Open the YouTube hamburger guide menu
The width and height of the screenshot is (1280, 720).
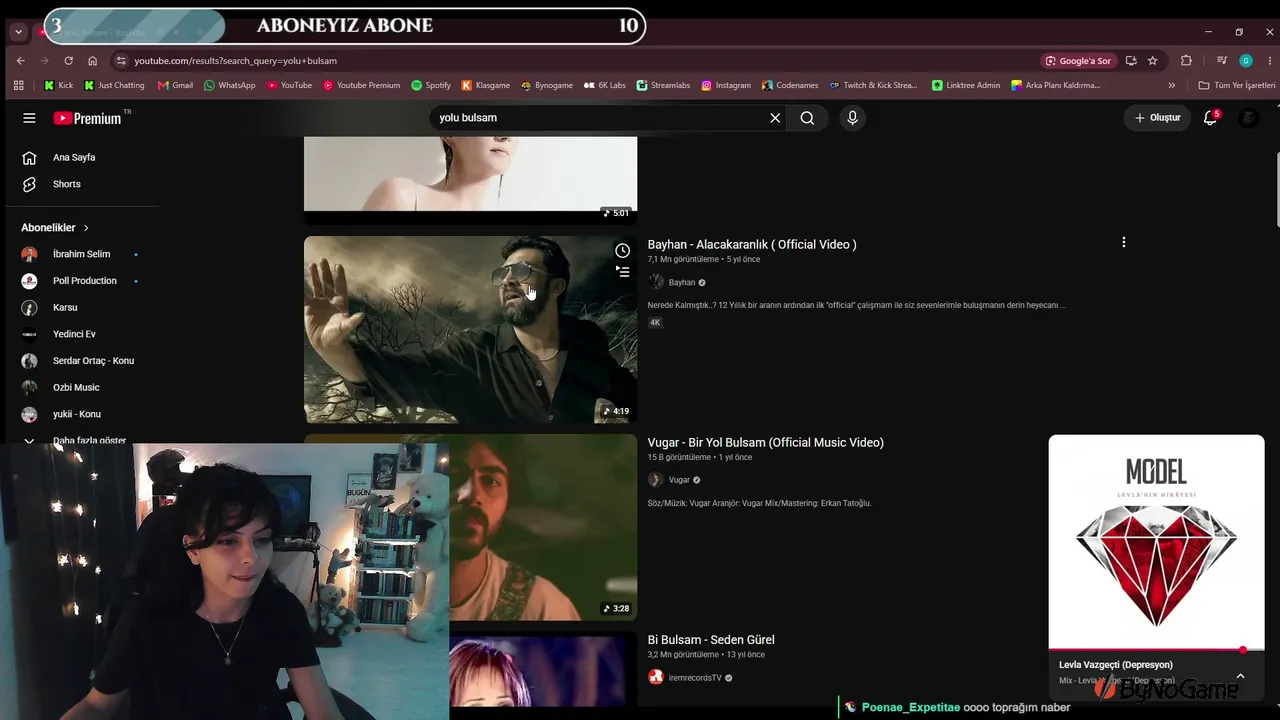(29, 118)
